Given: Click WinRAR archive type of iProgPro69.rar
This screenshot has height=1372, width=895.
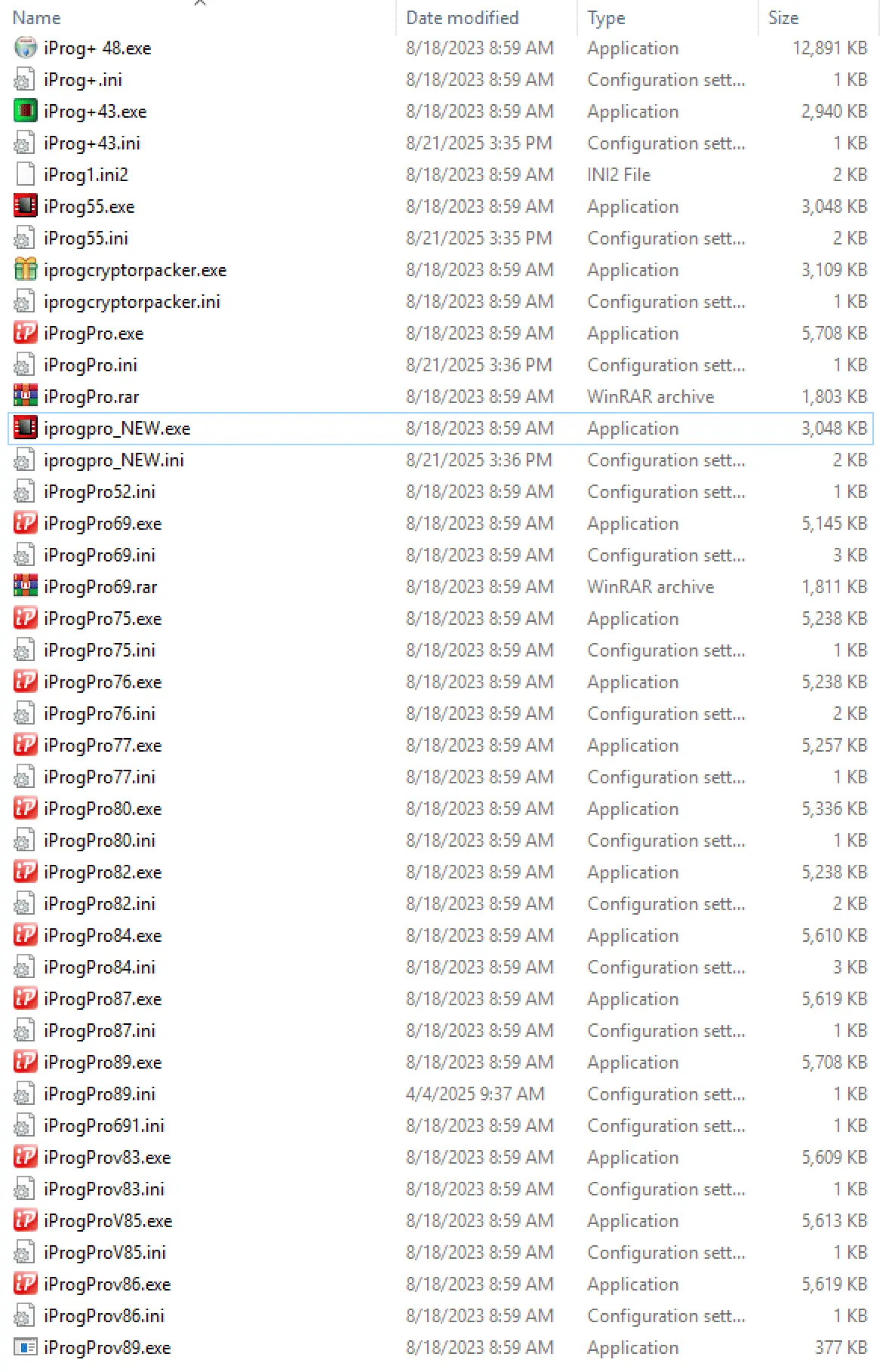Looking at the screenshot, I should pos(650,587).
